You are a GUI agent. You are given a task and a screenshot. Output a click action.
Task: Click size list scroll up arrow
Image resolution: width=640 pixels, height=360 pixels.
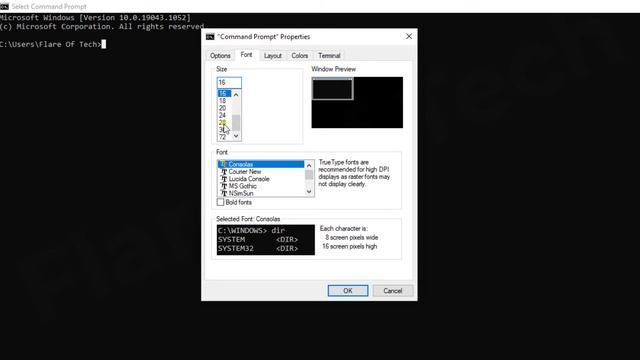coord(236,94)
